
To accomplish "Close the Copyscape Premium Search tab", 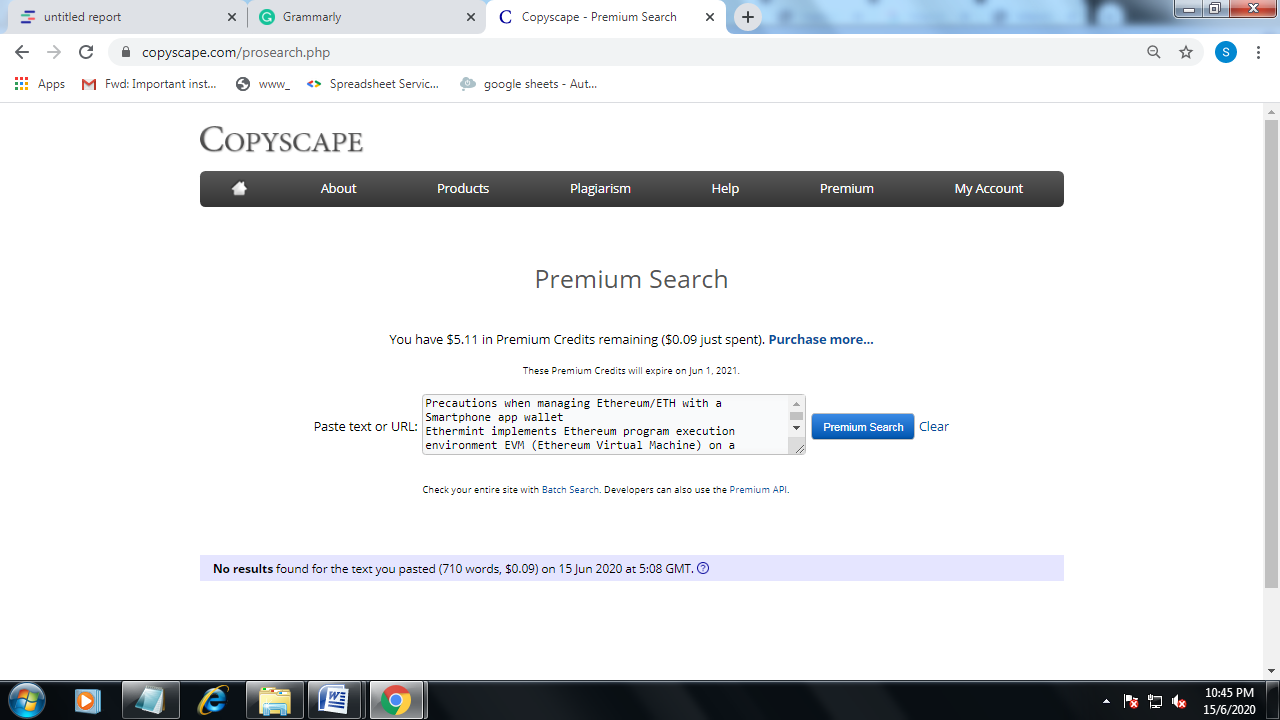I will click(710, 17).
